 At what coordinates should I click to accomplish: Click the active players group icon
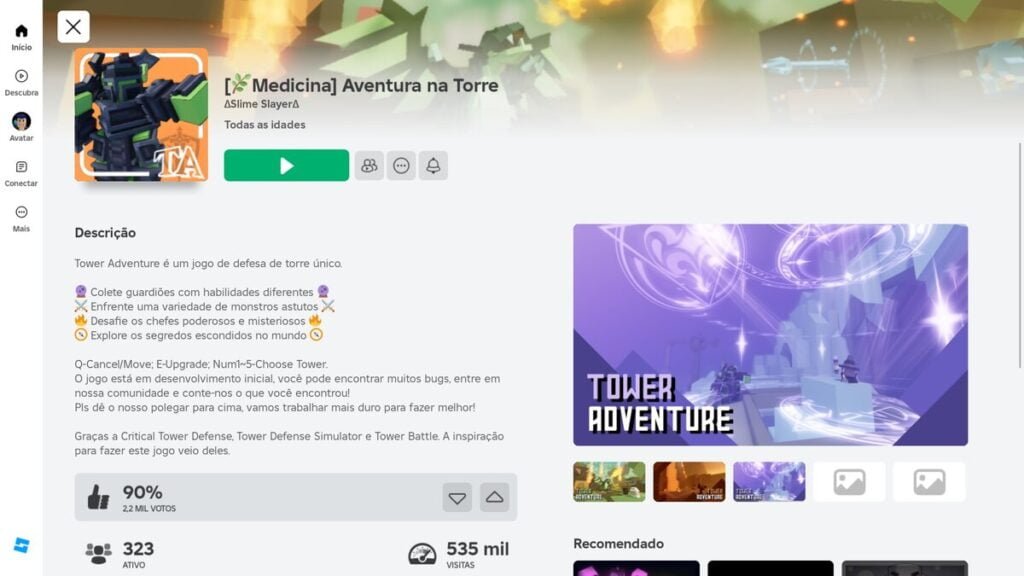click(x=99, y=553)
